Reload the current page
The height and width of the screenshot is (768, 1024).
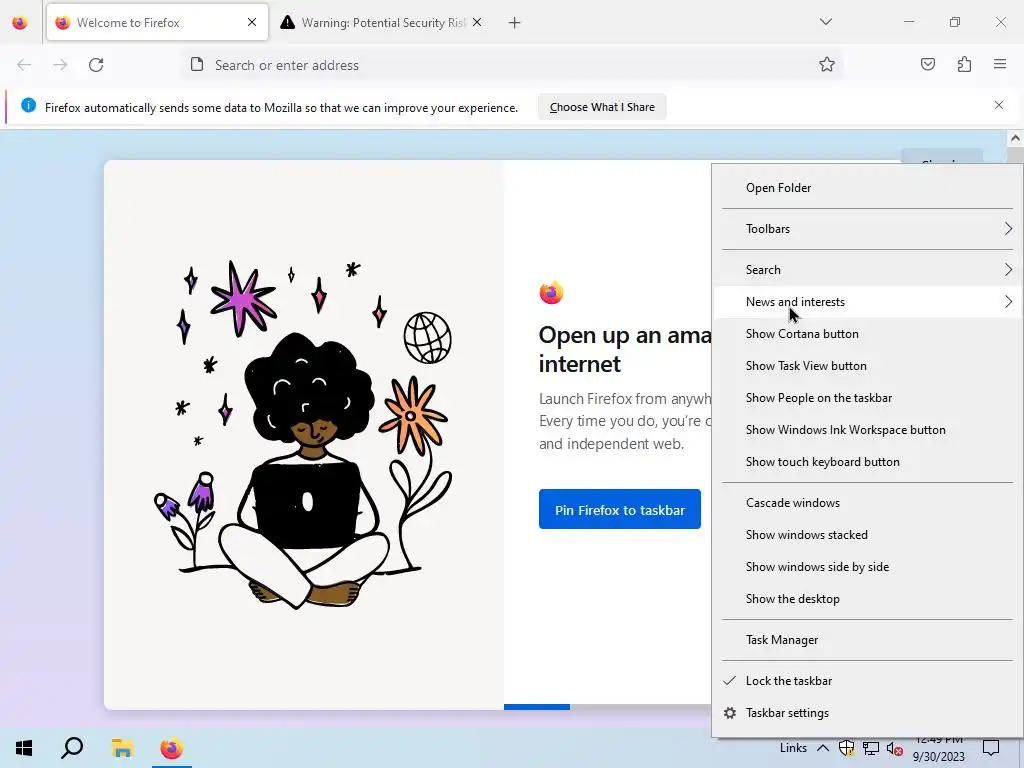96,65
